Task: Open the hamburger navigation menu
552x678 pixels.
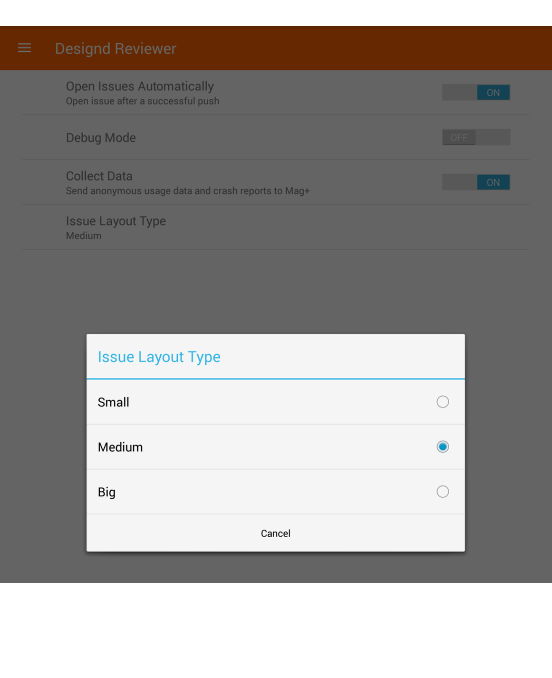Action: pos(24,48)
